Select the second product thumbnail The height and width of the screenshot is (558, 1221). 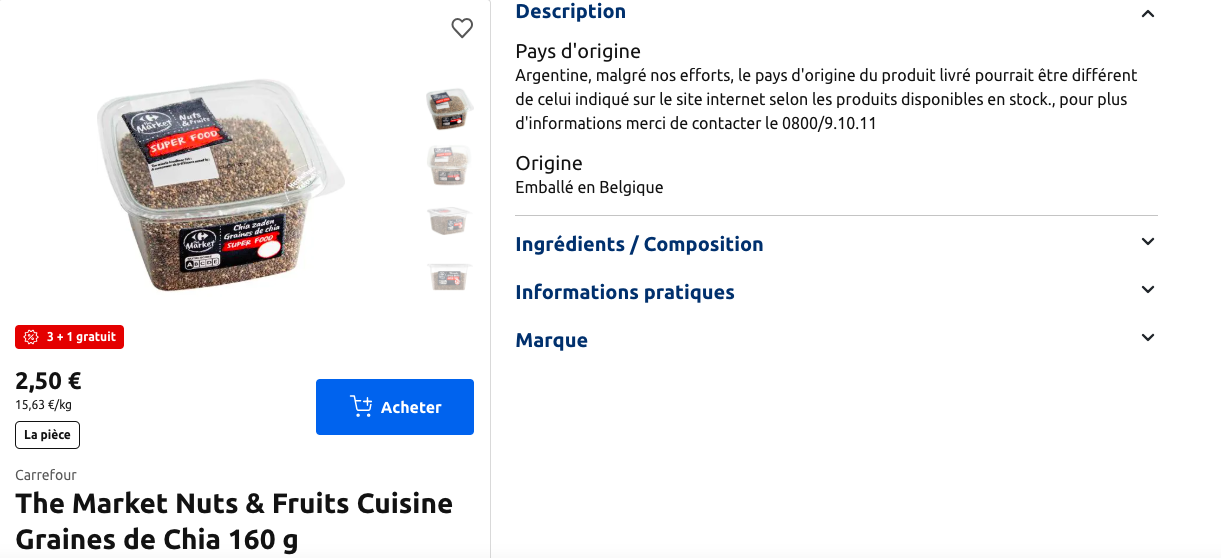click(449, 165)
